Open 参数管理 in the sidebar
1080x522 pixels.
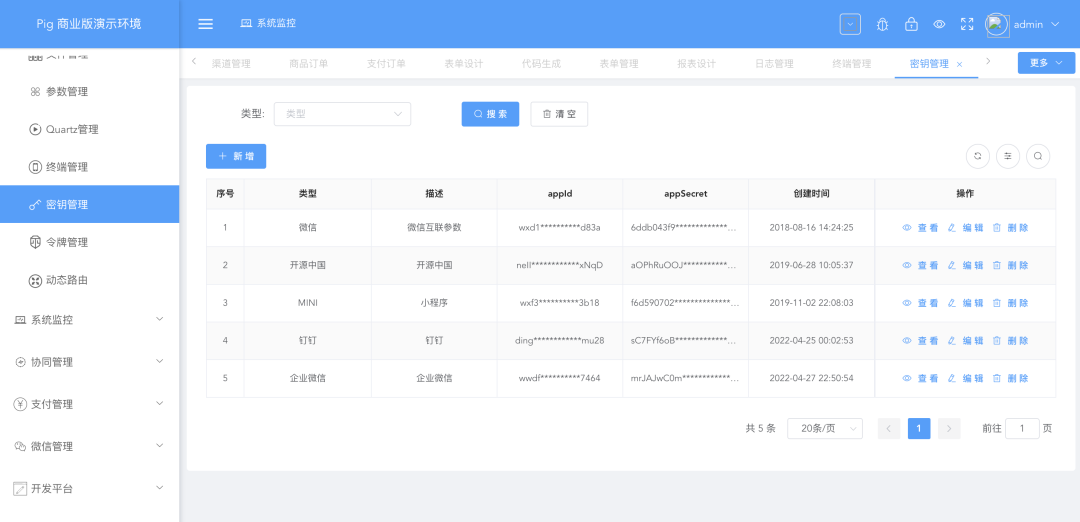(90, 92)
